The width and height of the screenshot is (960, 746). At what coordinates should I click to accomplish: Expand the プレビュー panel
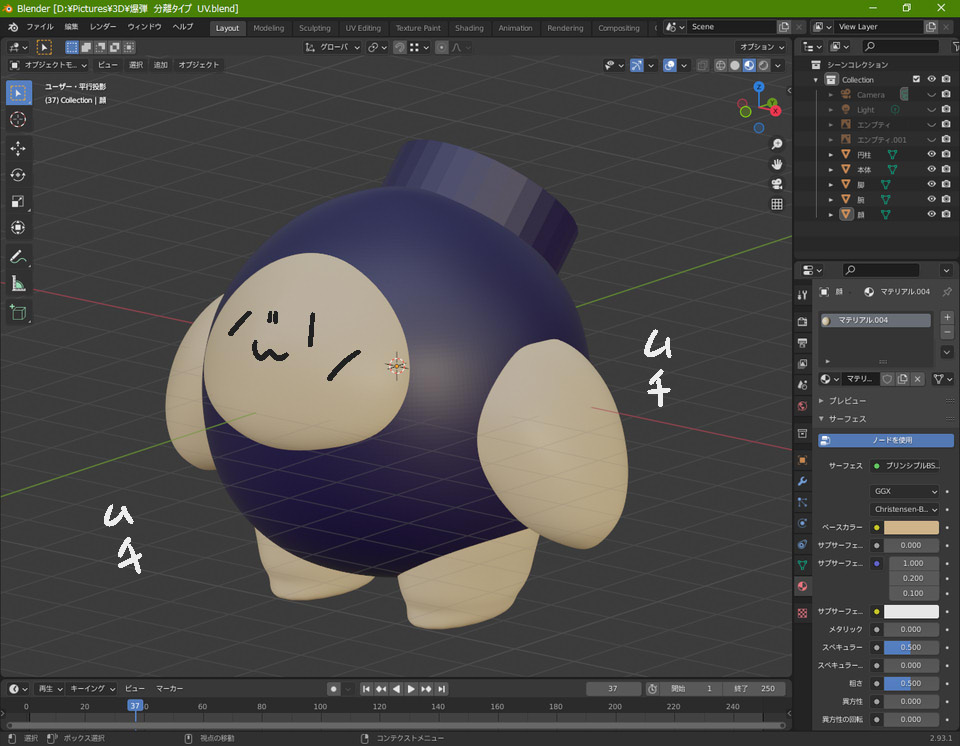(x=846, y=400)
